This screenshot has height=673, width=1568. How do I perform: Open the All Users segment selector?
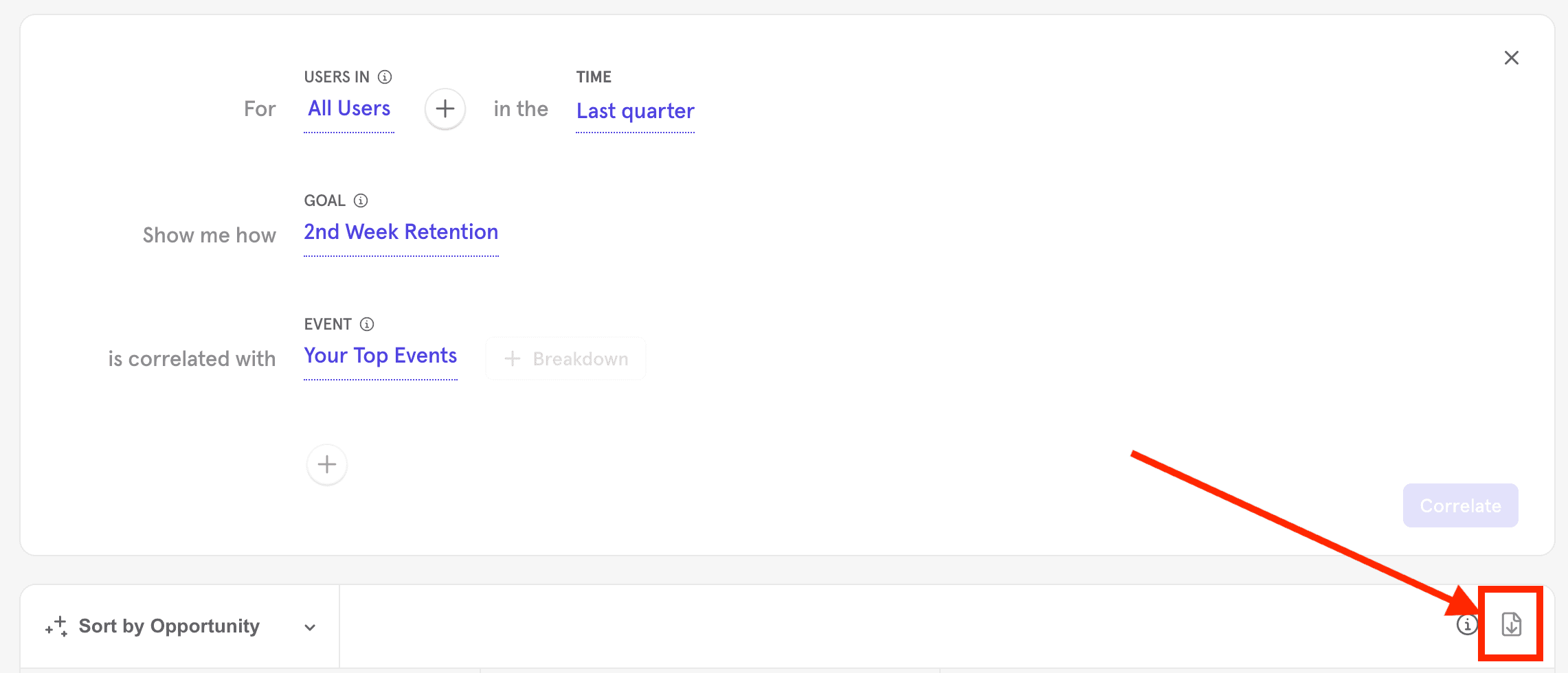[x=349, y=109]
